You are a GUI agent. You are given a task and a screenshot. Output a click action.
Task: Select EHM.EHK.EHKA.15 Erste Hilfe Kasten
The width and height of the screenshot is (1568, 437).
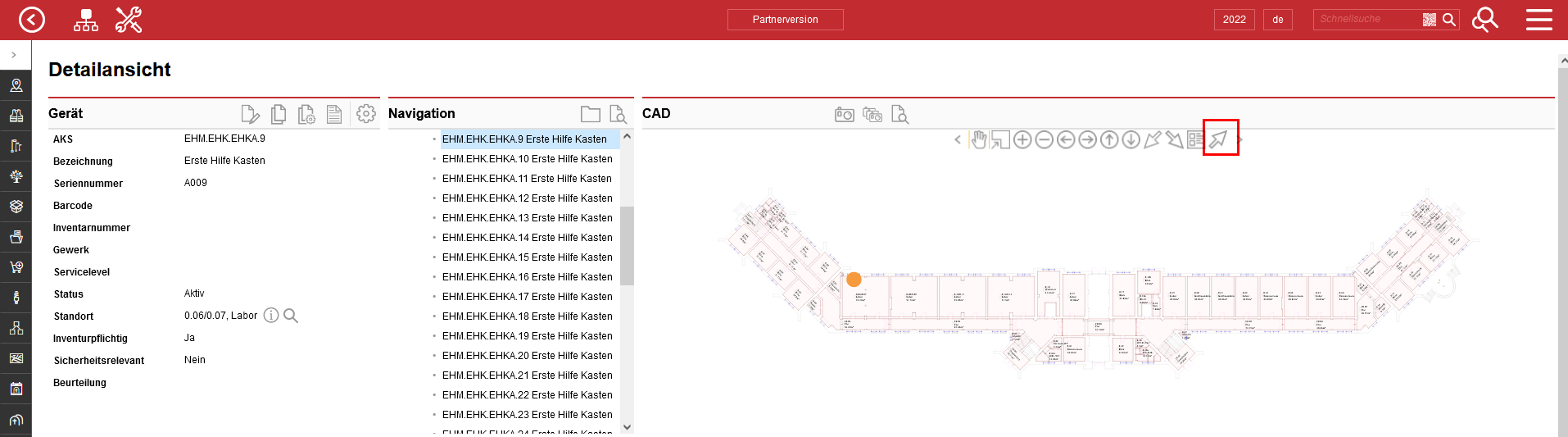[x=527, y=257]
